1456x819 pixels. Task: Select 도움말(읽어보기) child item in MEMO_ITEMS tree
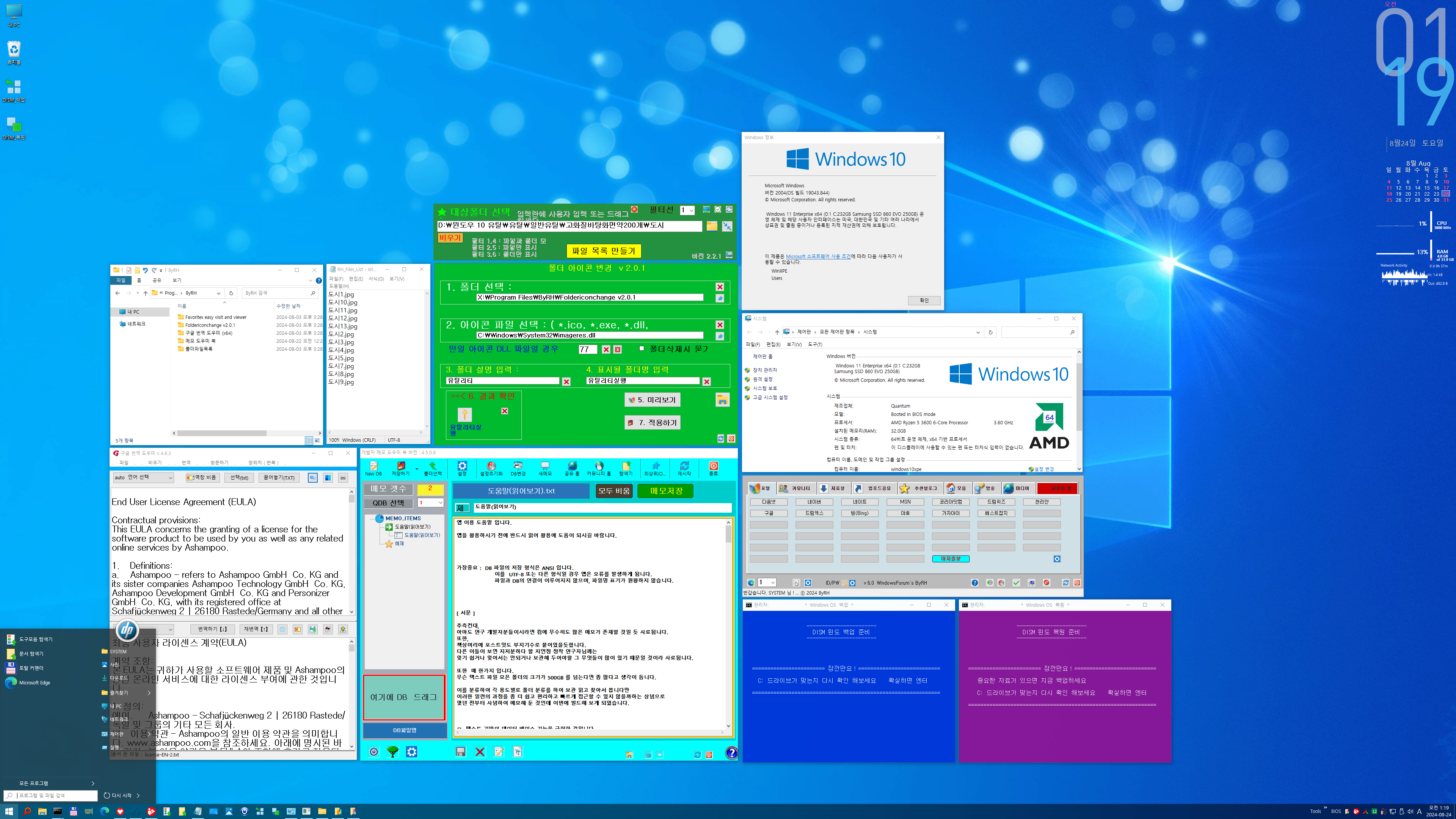422,535
